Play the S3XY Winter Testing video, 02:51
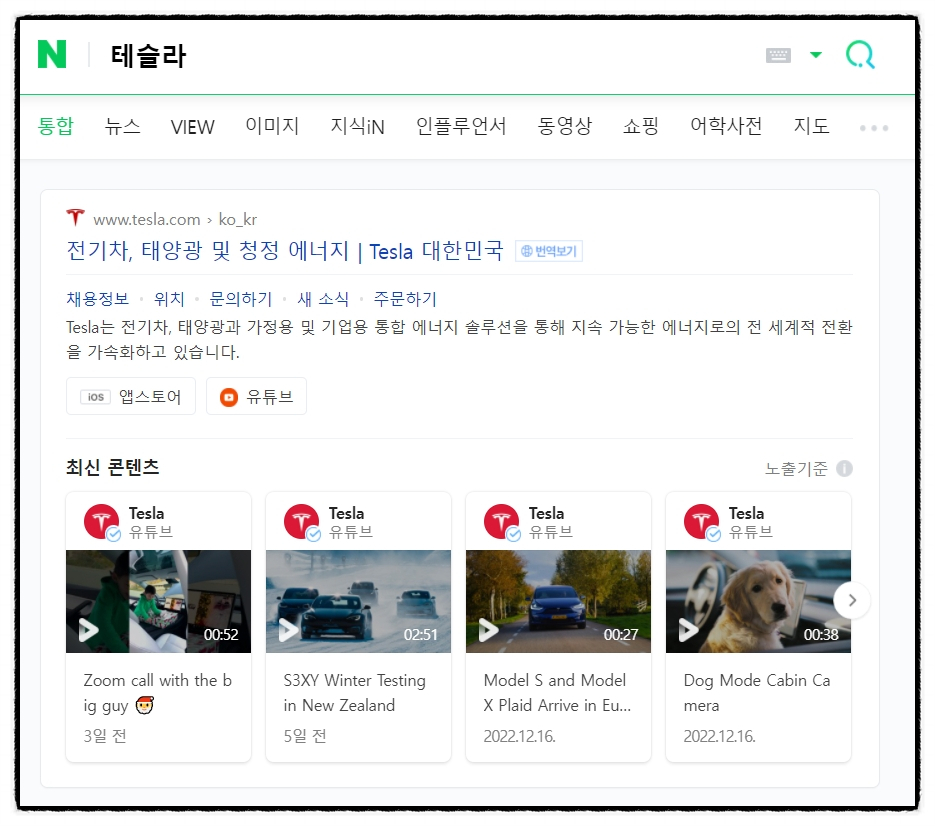Screen dimensions: 935x826 pyautogui.click(x=289, y=630)
